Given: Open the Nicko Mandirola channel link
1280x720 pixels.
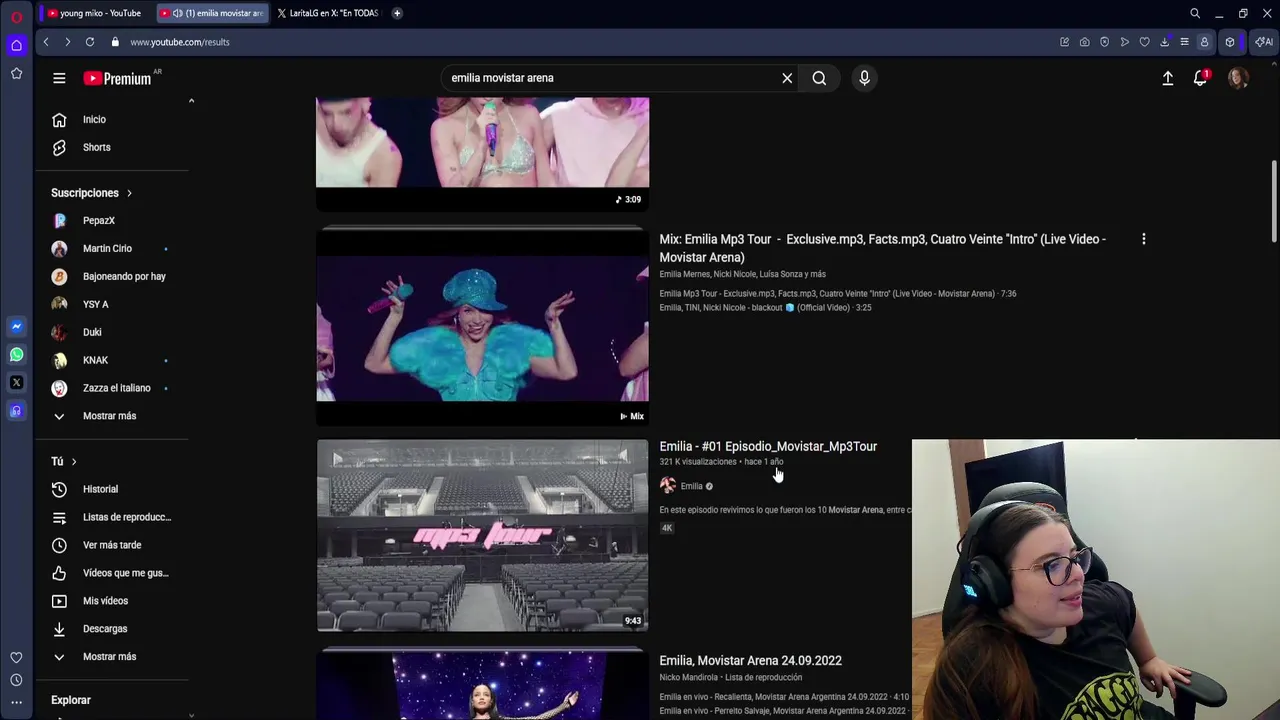Looking at the screenshot, I should coord(689,677).
